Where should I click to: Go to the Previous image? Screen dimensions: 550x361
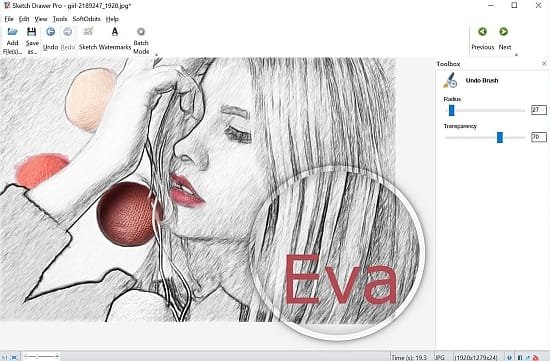point(483,39)
